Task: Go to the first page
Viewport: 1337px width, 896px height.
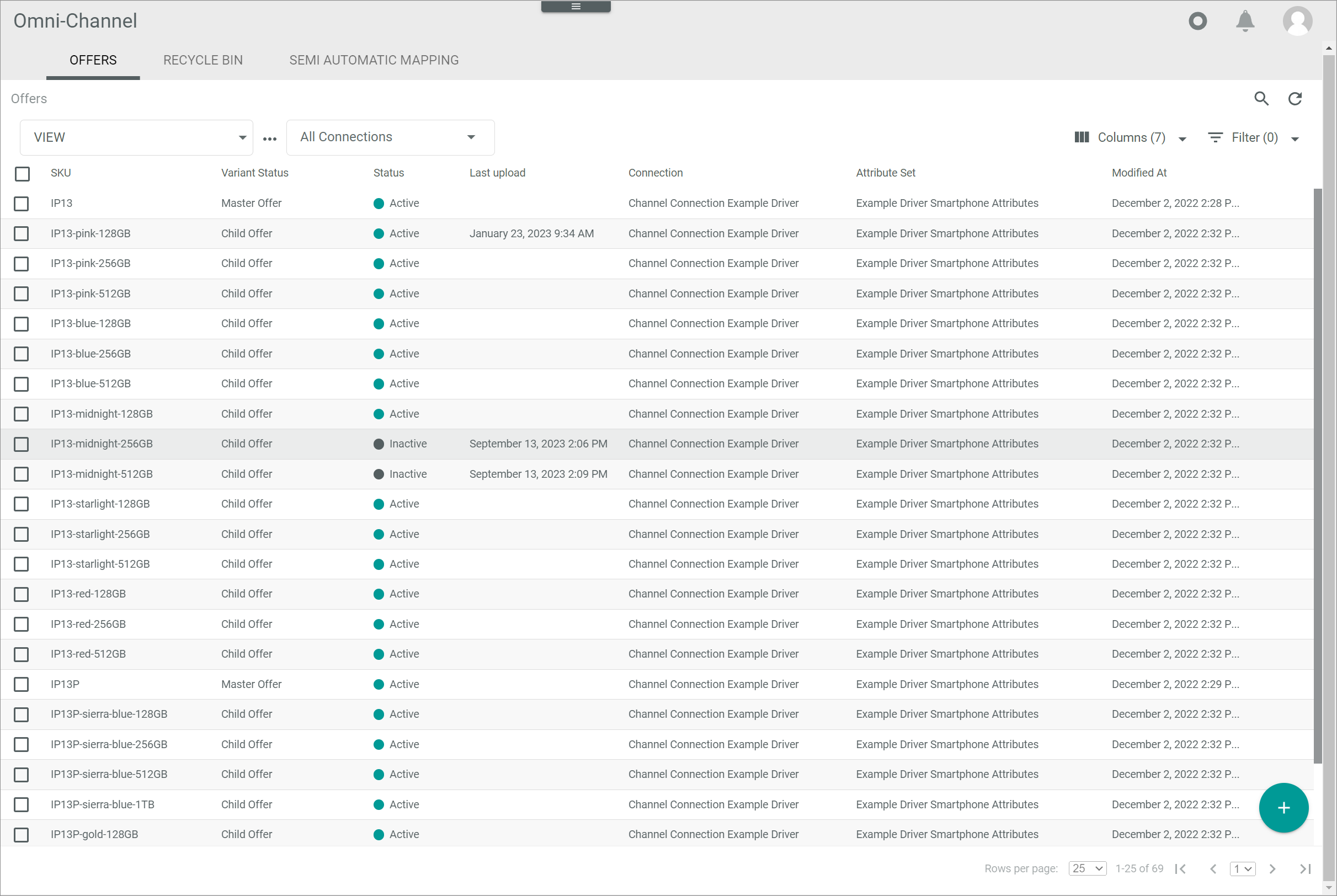Action: (x=1180, y=868)
